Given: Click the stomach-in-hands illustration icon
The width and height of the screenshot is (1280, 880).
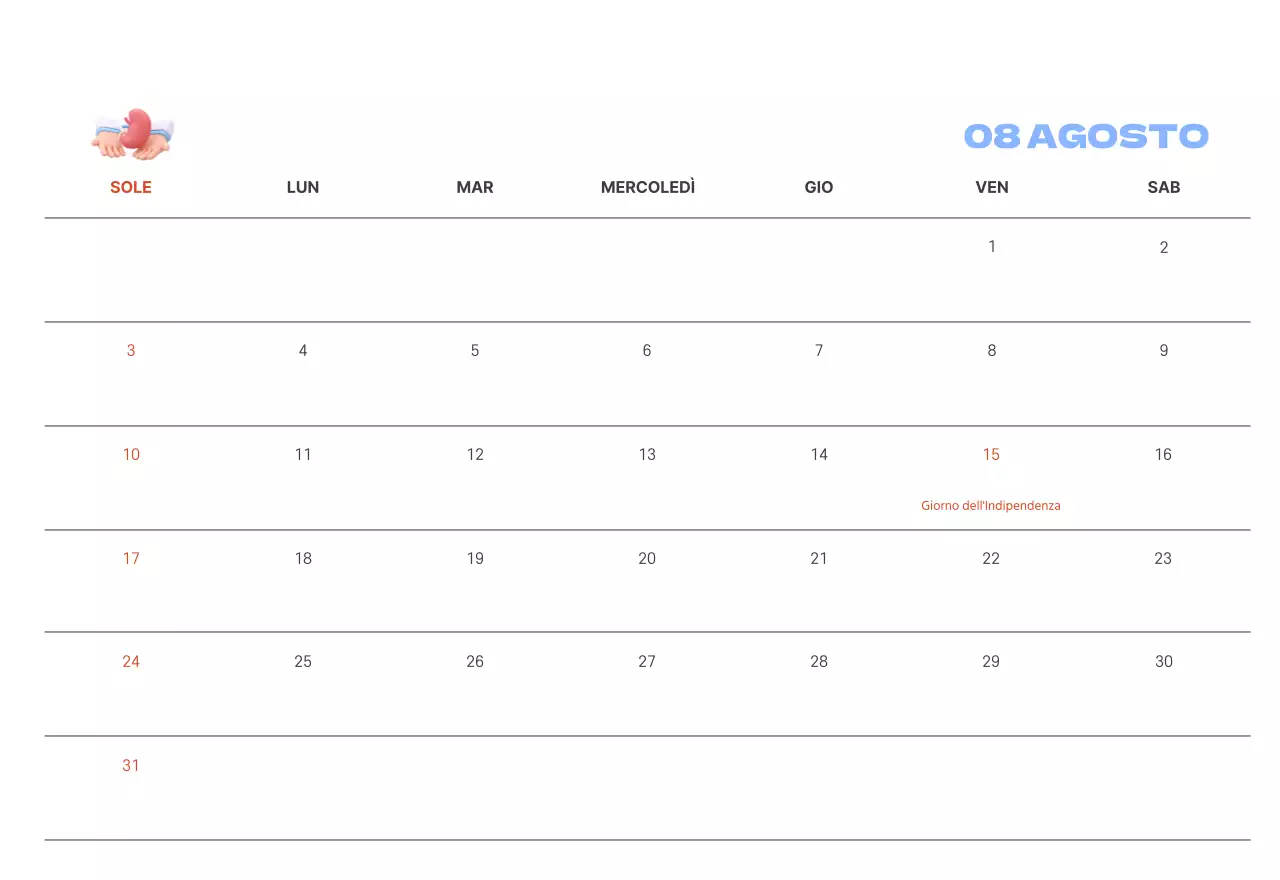Looking at the screenshot, I should pyautogui.click(x=133, y=134).
